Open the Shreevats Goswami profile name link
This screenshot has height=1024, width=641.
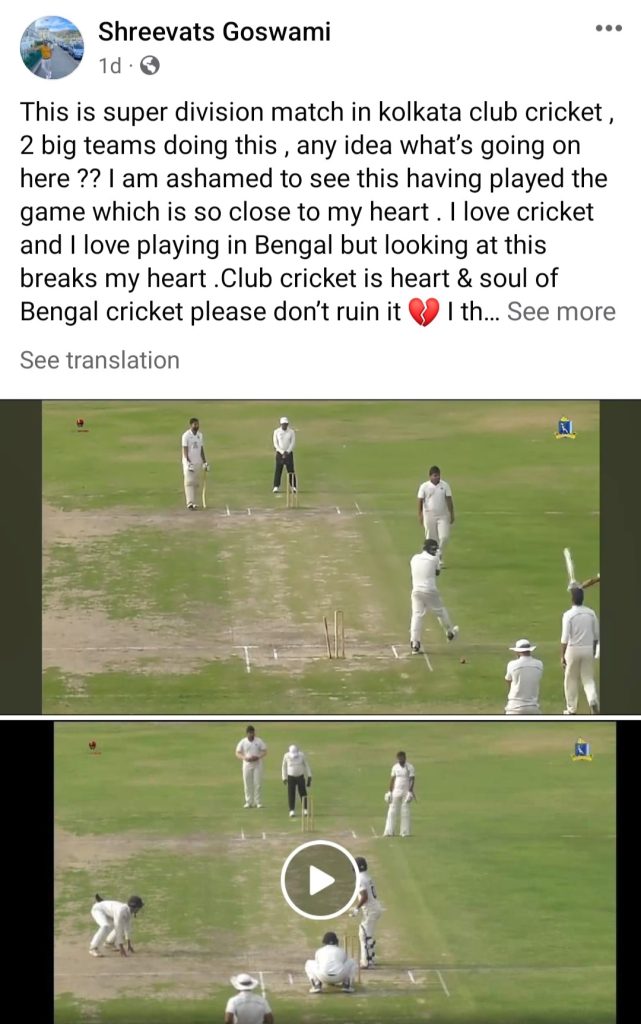pyautogui.click(x=214, y=31)
